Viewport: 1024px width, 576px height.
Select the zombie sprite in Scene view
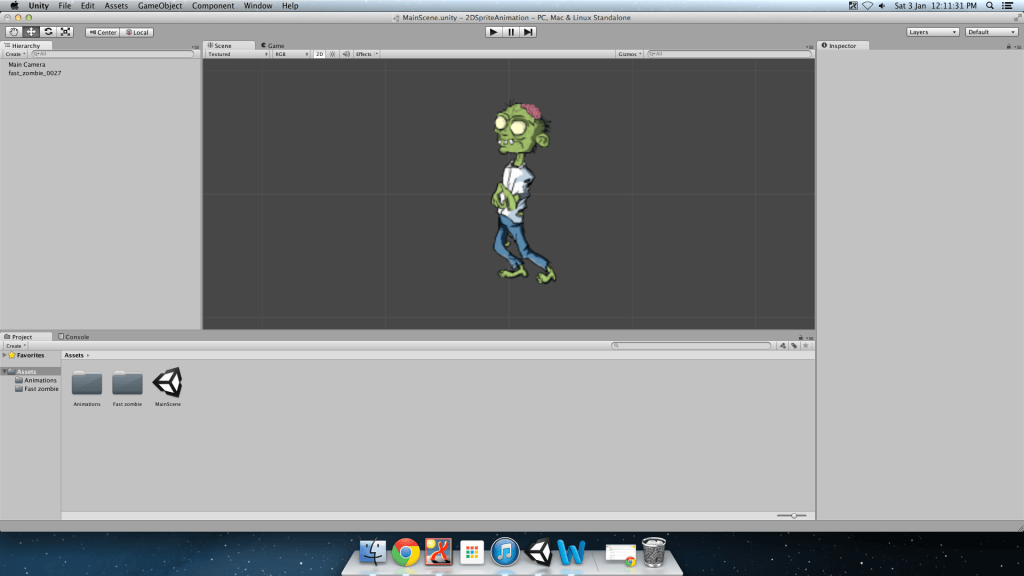click(x=523, y=193)
